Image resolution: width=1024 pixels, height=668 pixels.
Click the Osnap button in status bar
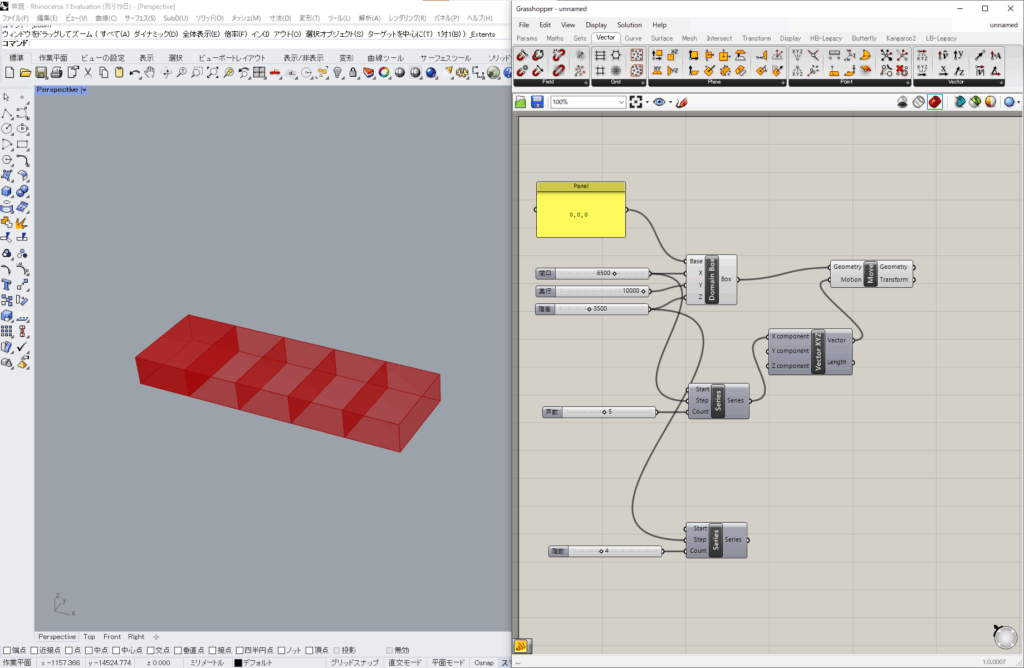click(x=483, y=662)
